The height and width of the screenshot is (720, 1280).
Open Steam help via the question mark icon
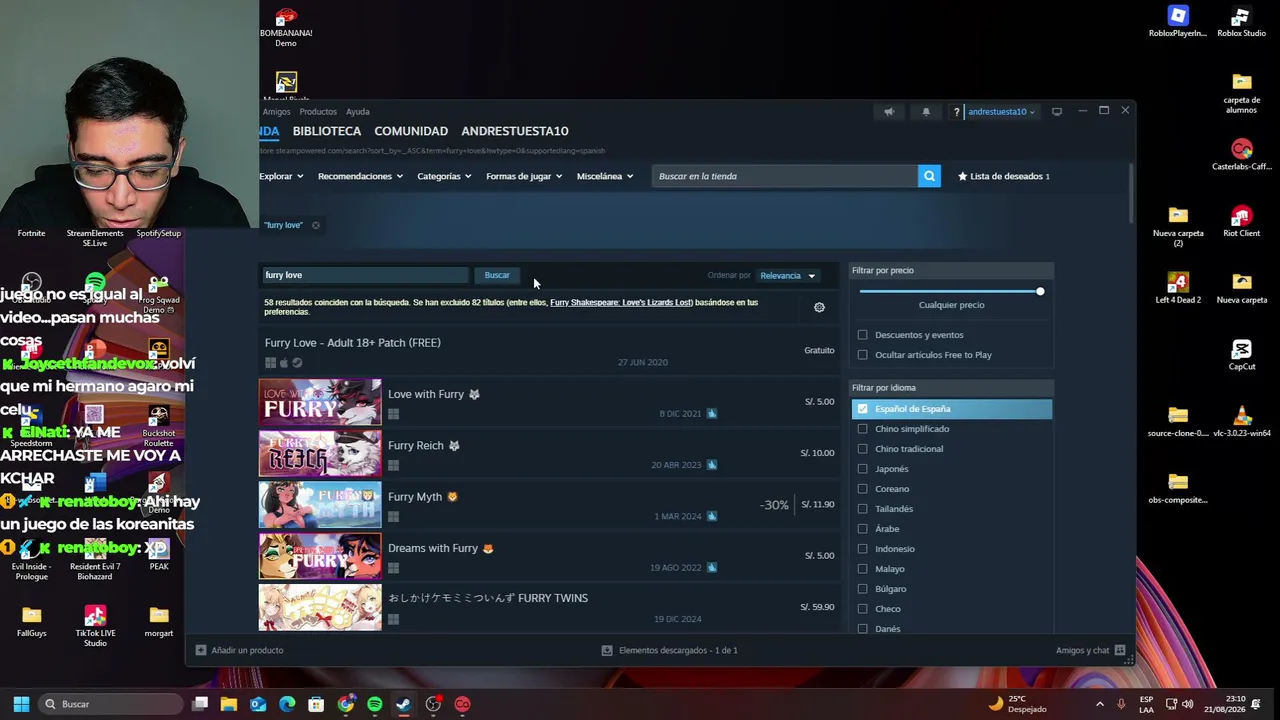point(956,112)
